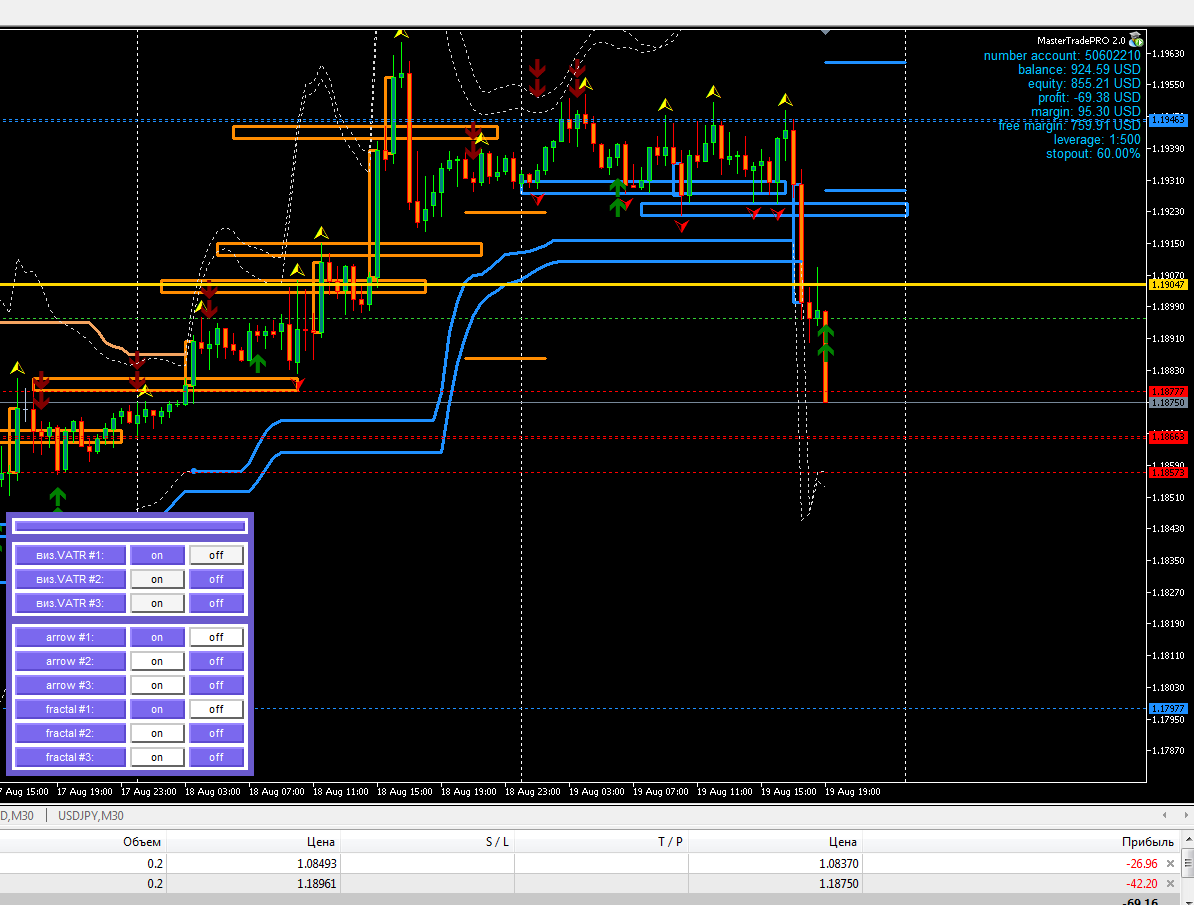Click the 0.2 volume in 1.08493 row
This screenshot has height=905, width=1194.
(x=155, y=864)
